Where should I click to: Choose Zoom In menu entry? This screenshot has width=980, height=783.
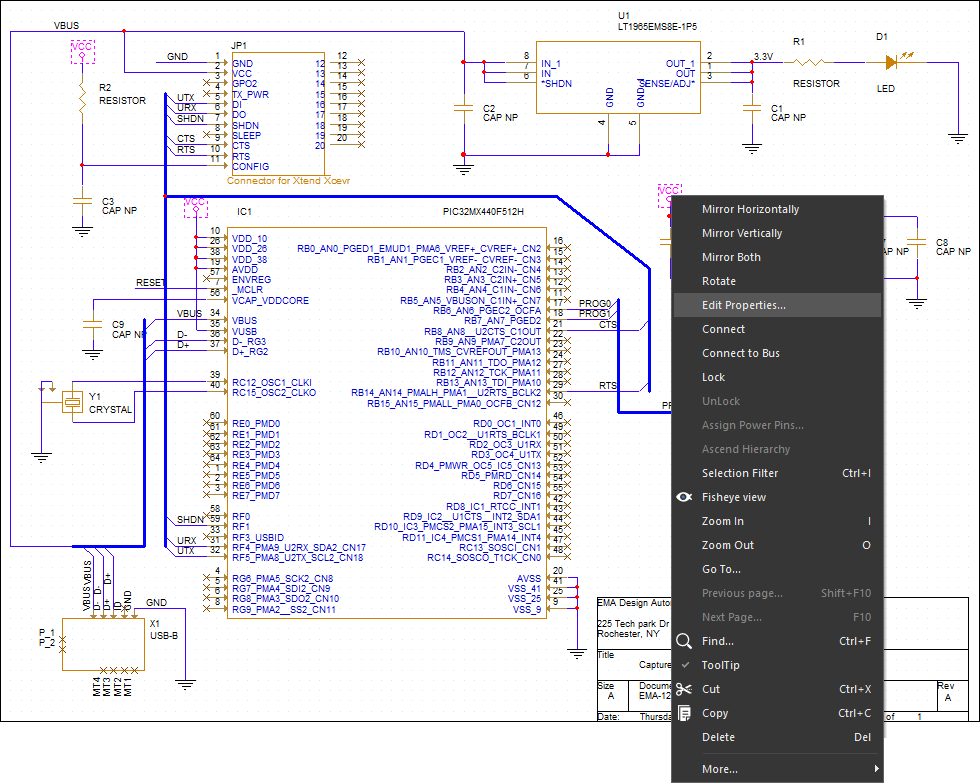tap(777, 521)
